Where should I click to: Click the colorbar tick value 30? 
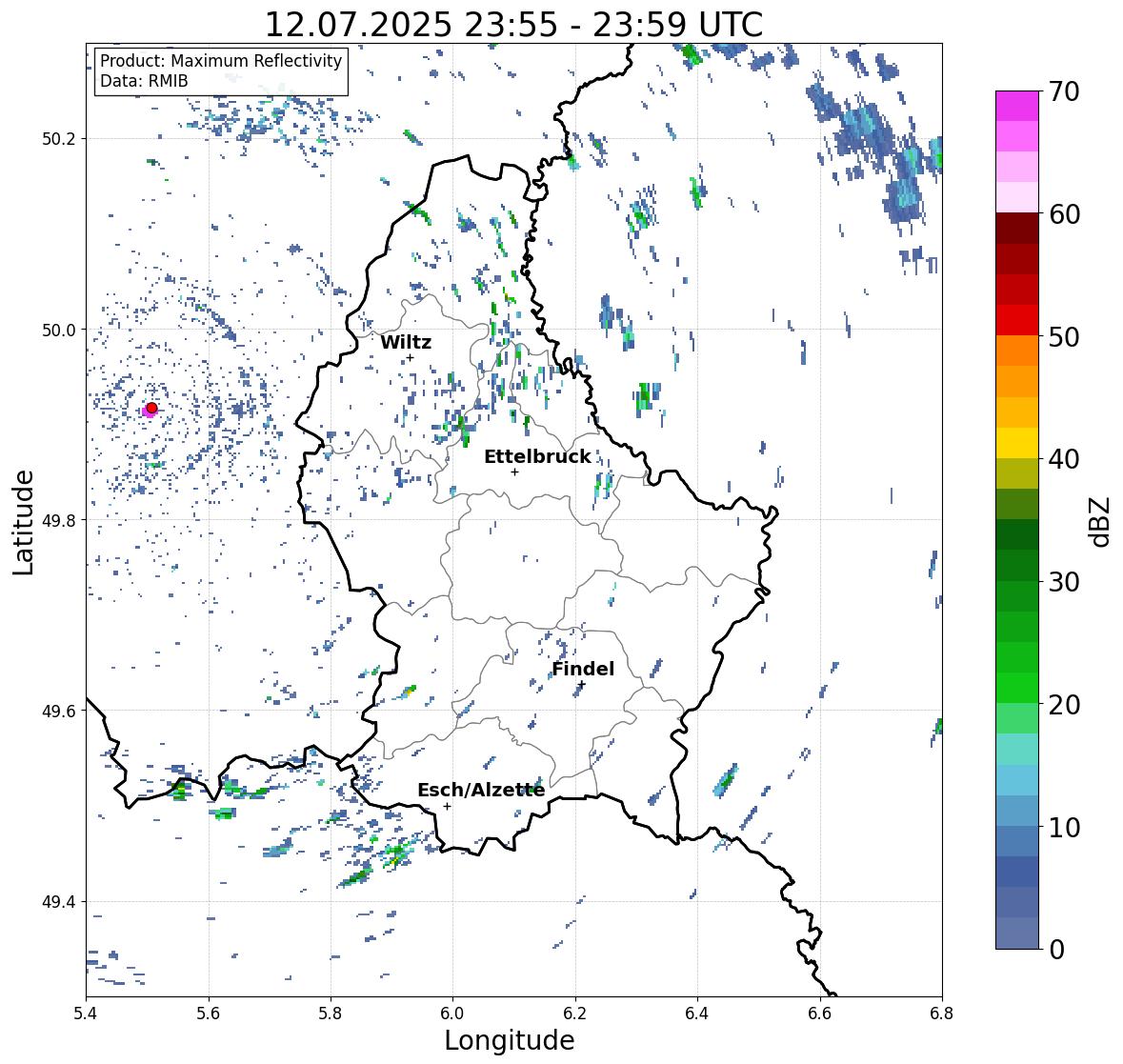pos(1064,582)
